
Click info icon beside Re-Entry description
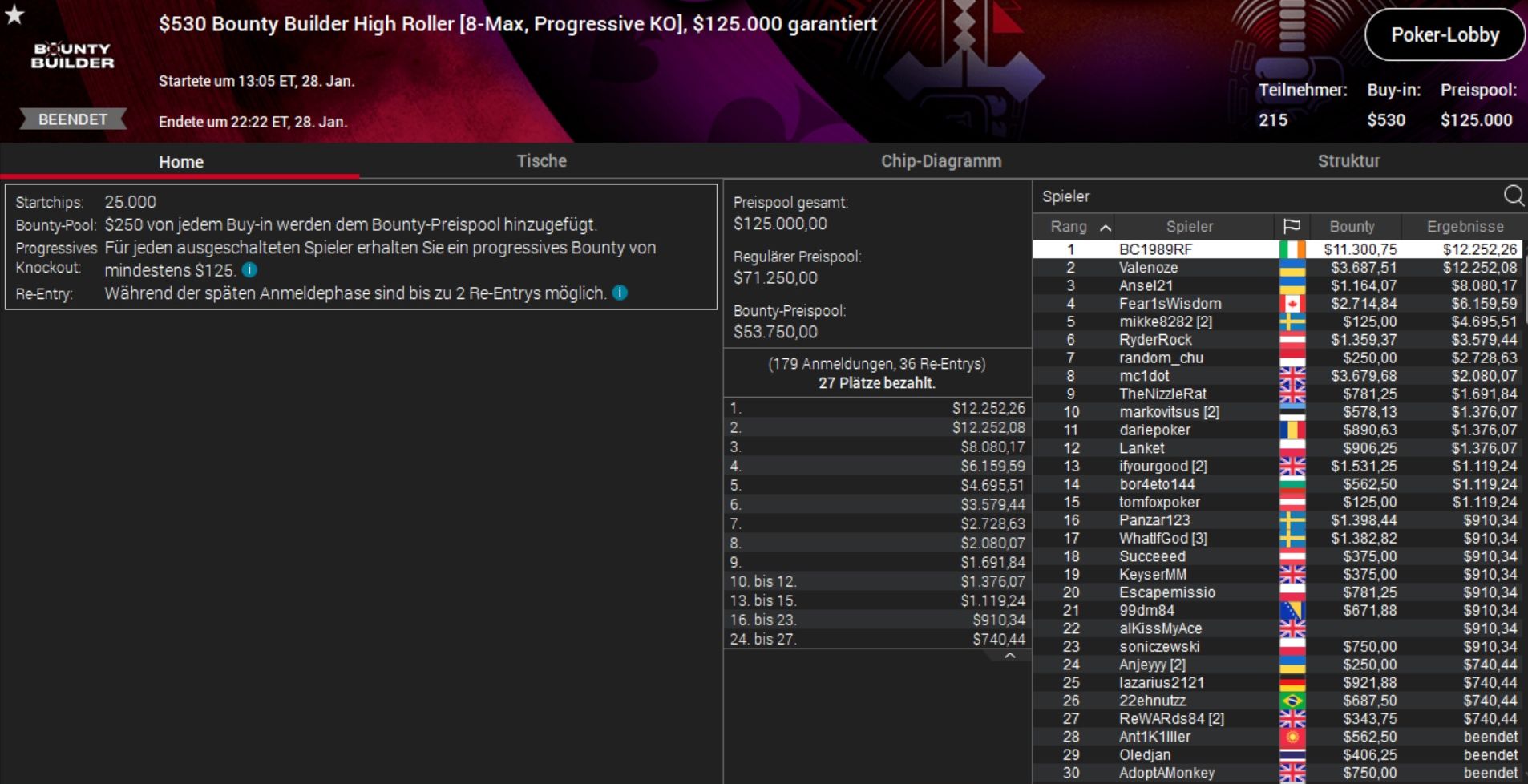pos(620,293)
